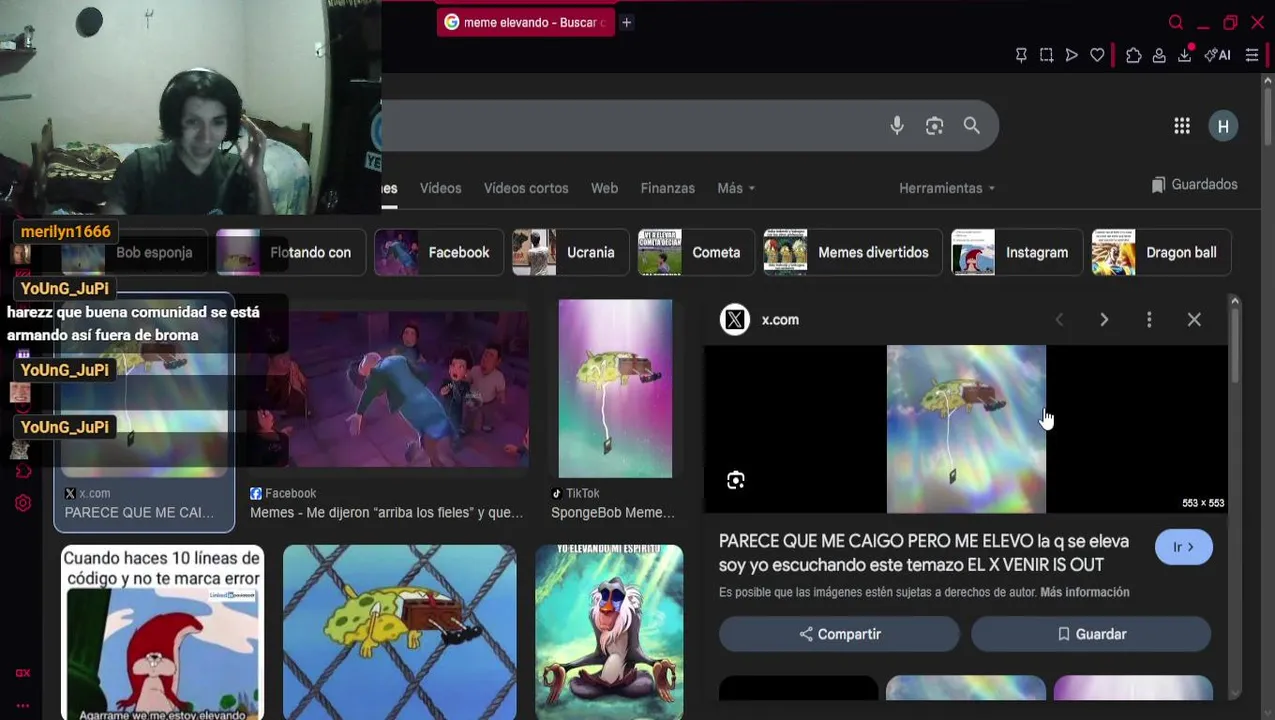
Task: Select the 'meme elevando' browser tab
Action: tap(526, 22)
